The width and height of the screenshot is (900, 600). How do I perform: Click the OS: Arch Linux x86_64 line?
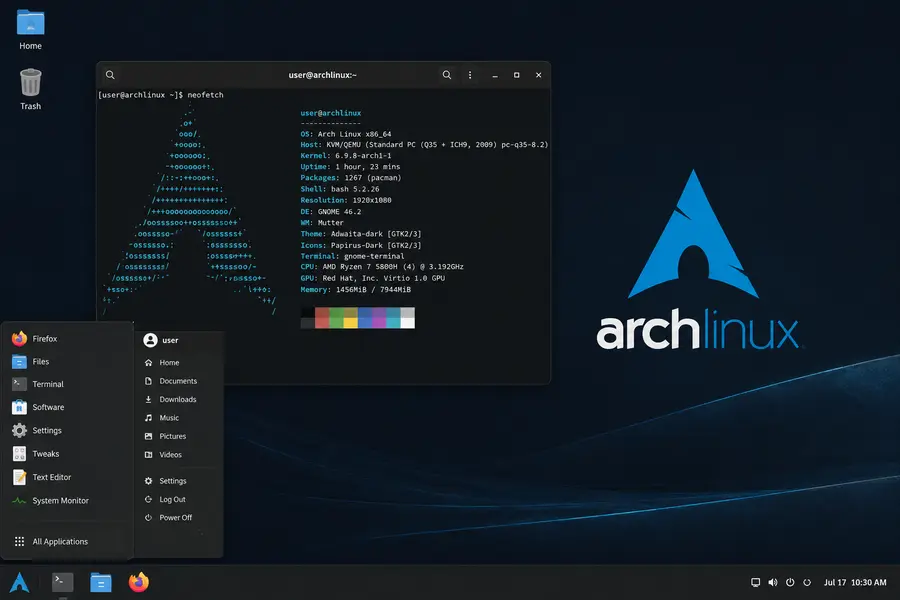(x=346, y=134)
